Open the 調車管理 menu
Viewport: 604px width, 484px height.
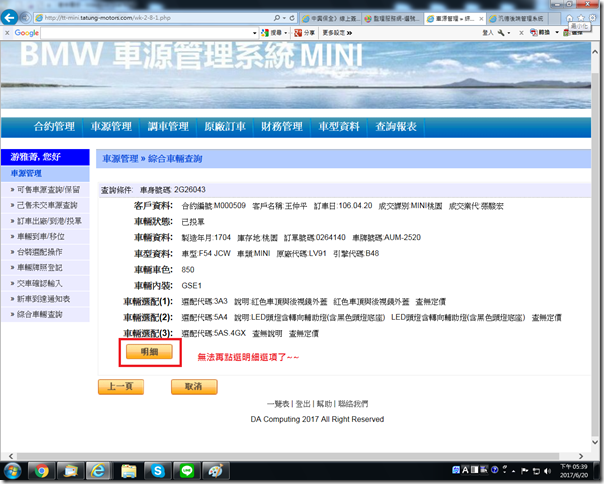coord(168,127)
